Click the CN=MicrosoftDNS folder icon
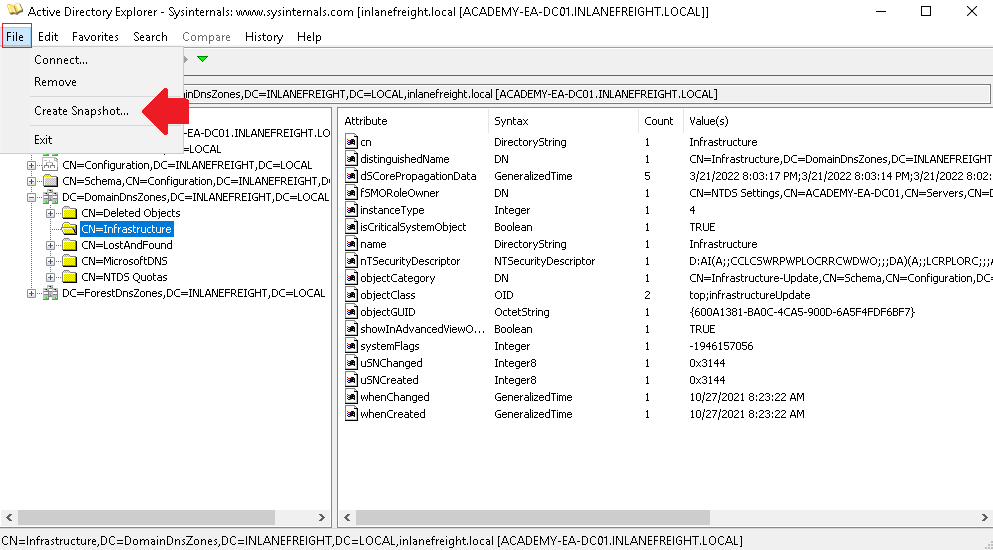This screenshot has height=550, width=993. 70,261
